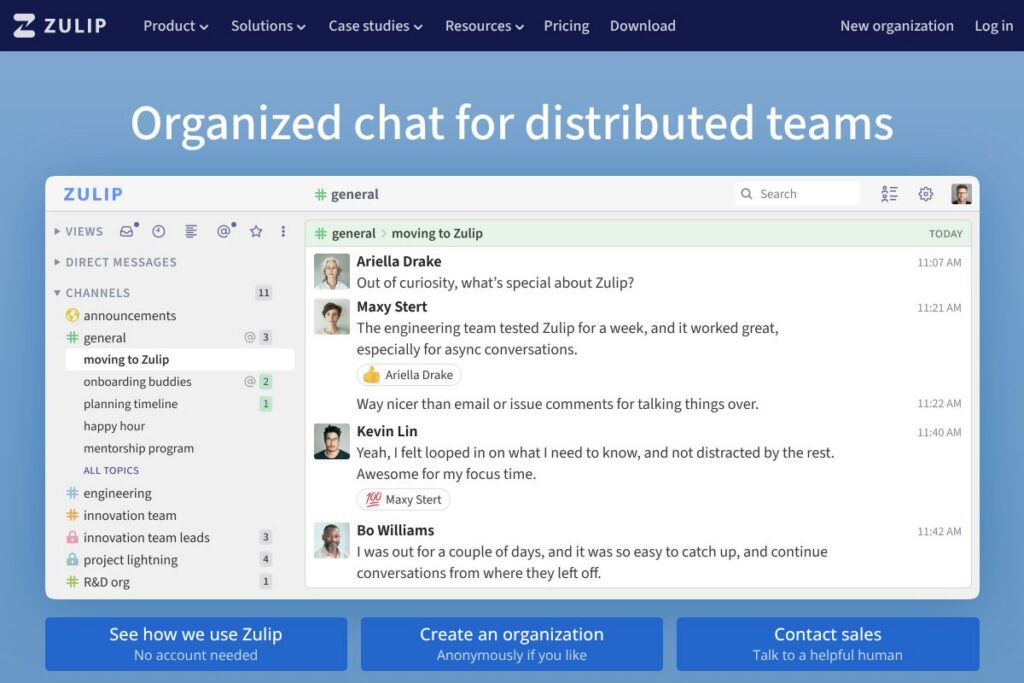Expand the Direct Messages section
This screenshot has width=1024, height=683.
tap(115, 262)
